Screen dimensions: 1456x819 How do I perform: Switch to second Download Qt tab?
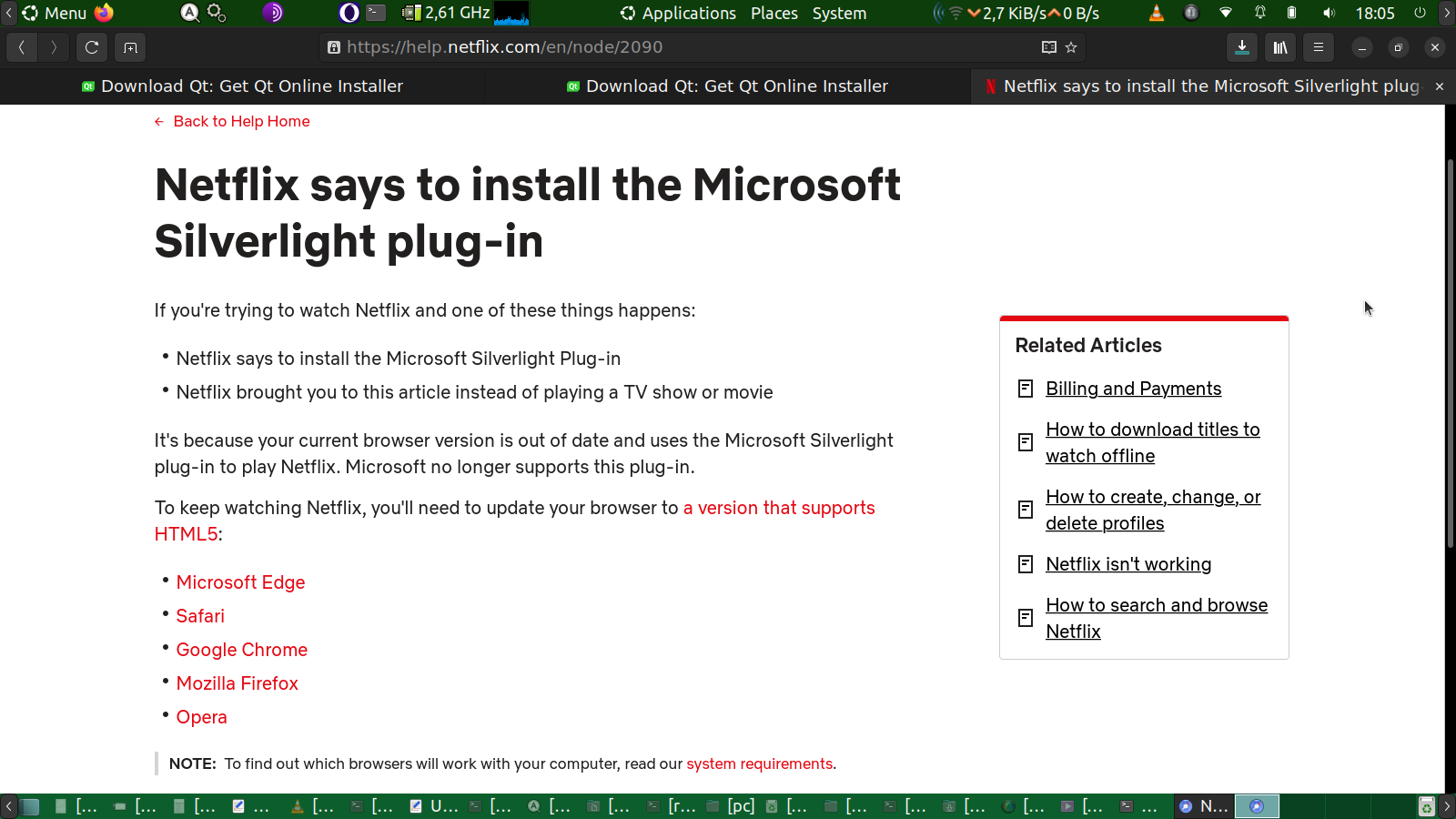coord(727,86)
